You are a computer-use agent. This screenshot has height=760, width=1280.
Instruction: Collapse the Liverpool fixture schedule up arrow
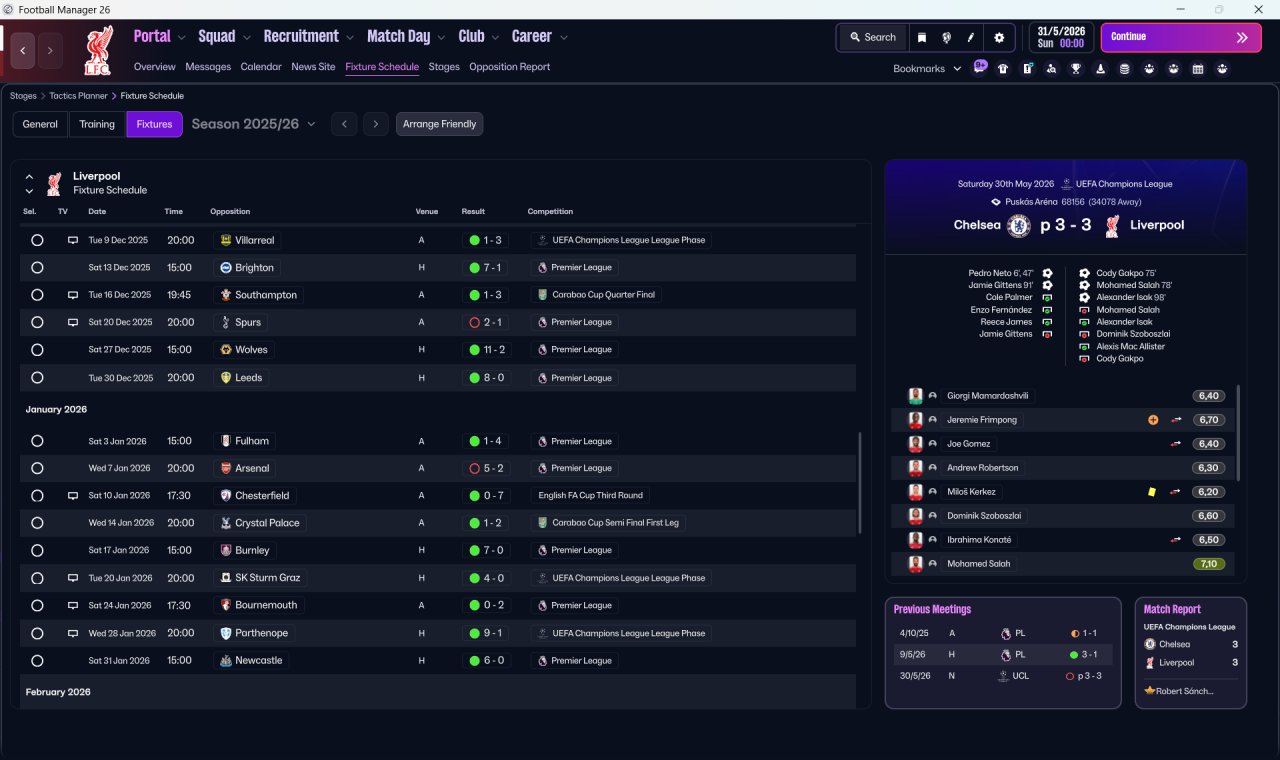pos(29,176)
